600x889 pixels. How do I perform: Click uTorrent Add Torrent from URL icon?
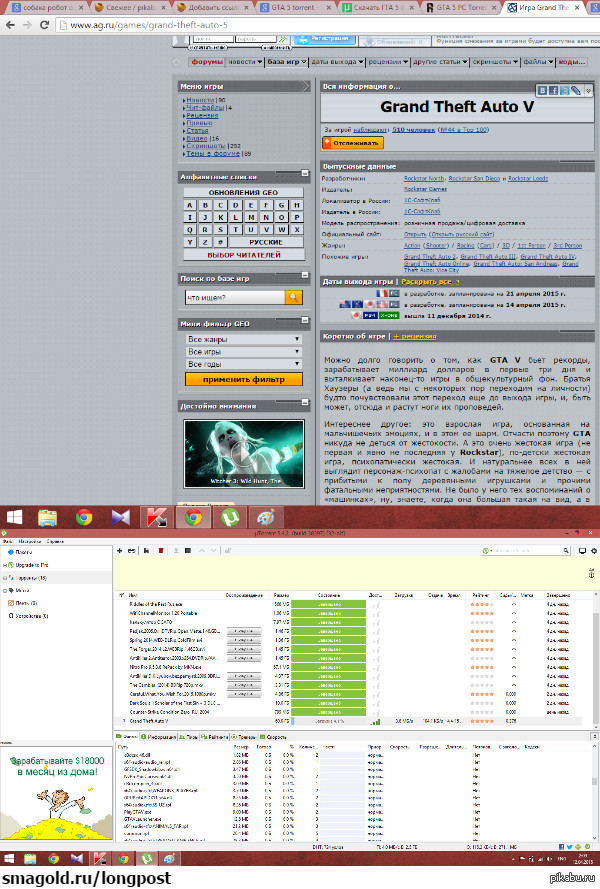click(x=132, y=551)
